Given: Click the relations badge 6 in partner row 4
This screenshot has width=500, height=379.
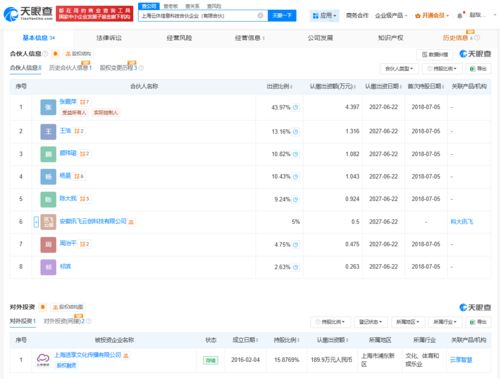Looking at the screenshot, I should (79, 176).
